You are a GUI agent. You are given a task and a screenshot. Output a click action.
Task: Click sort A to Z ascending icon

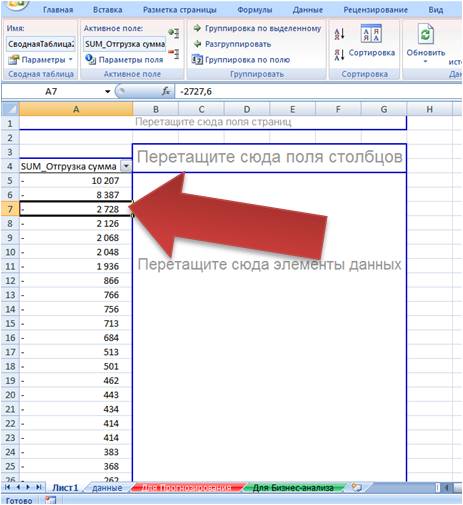(339, 34)
